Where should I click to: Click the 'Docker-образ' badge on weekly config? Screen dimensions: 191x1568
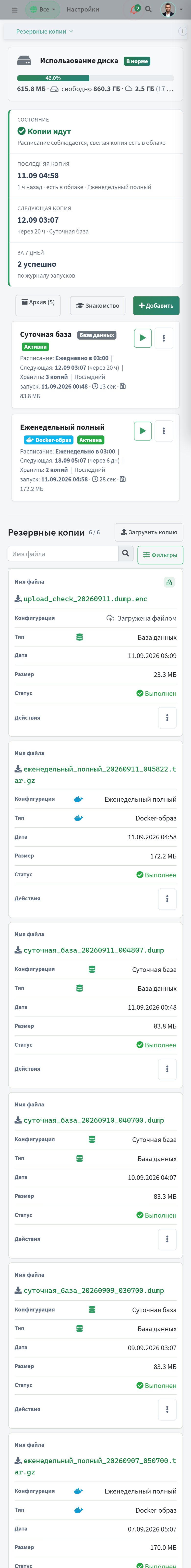pyautogui.click(x=49, y=440)
